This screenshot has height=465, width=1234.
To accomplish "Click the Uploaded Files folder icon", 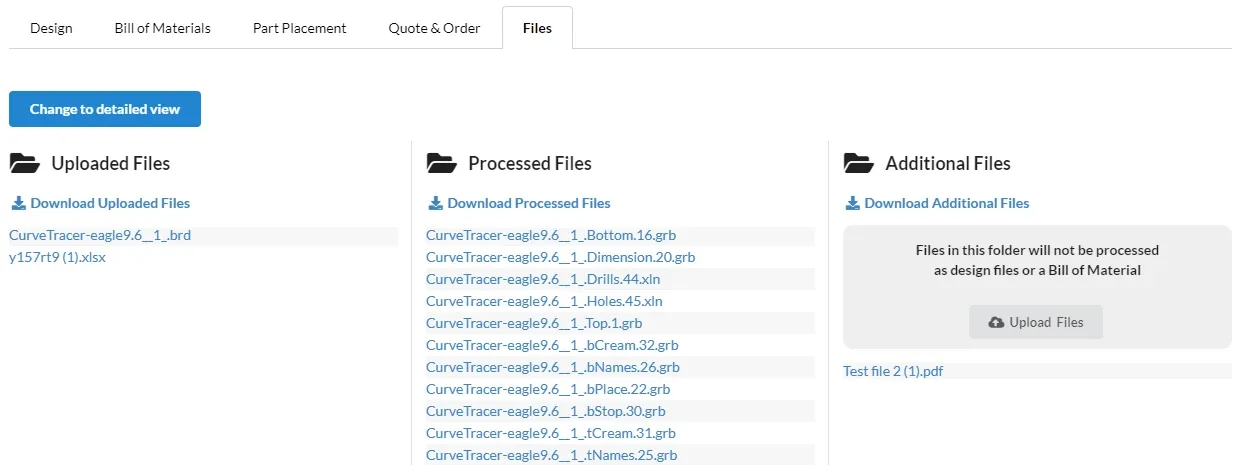I will tap(24, 163).
